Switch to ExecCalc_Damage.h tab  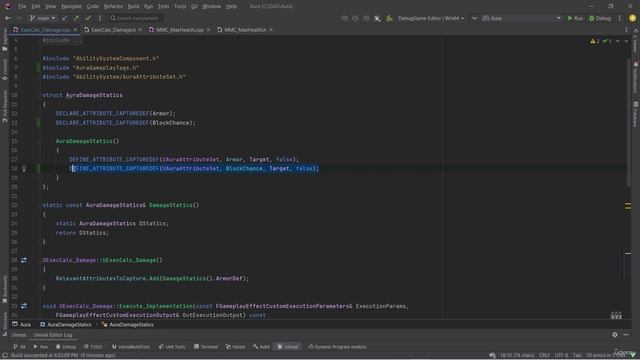(113, 30)
